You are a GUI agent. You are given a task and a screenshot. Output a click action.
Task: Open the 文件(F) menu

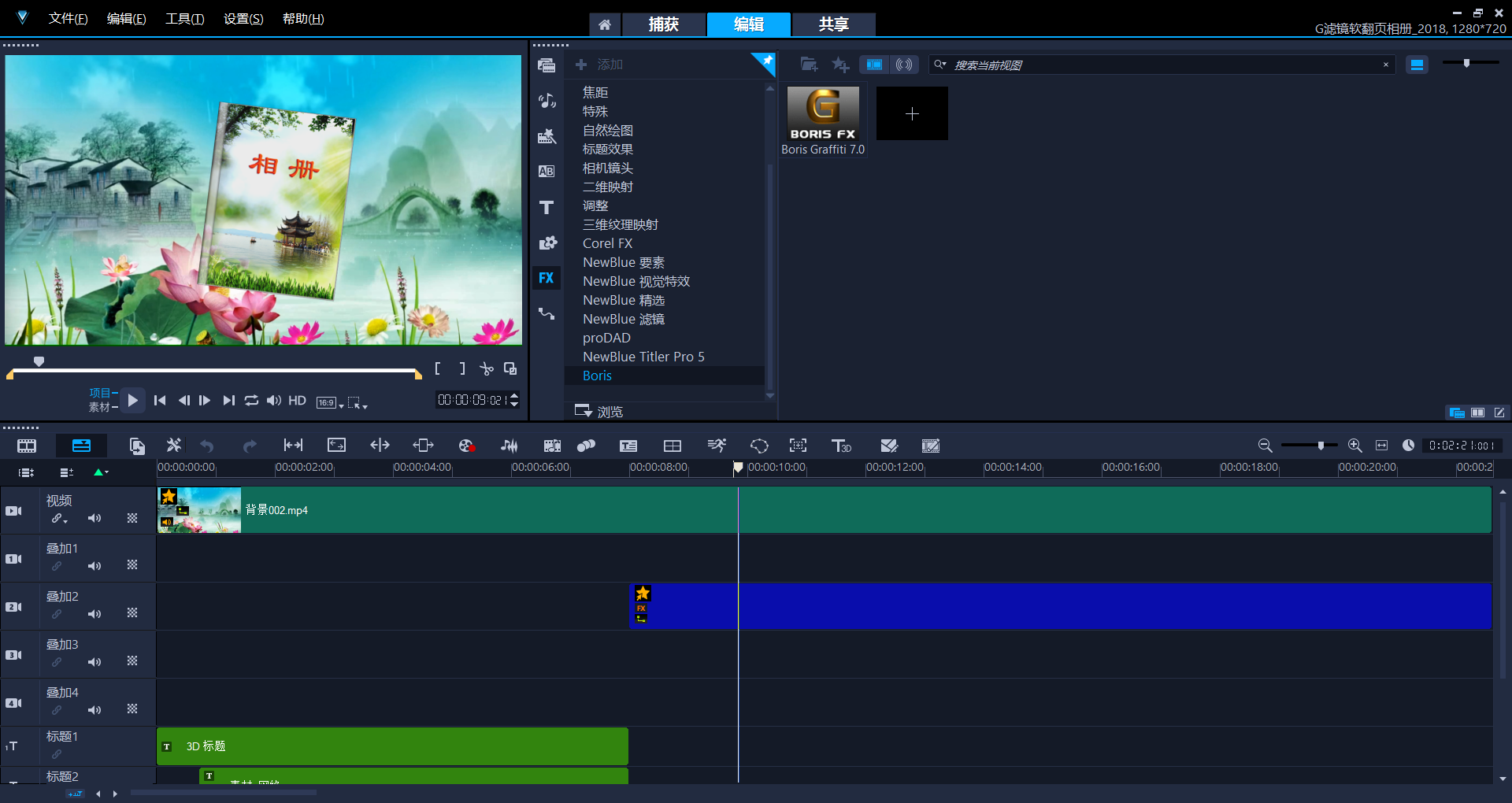[x=68, y=19]
